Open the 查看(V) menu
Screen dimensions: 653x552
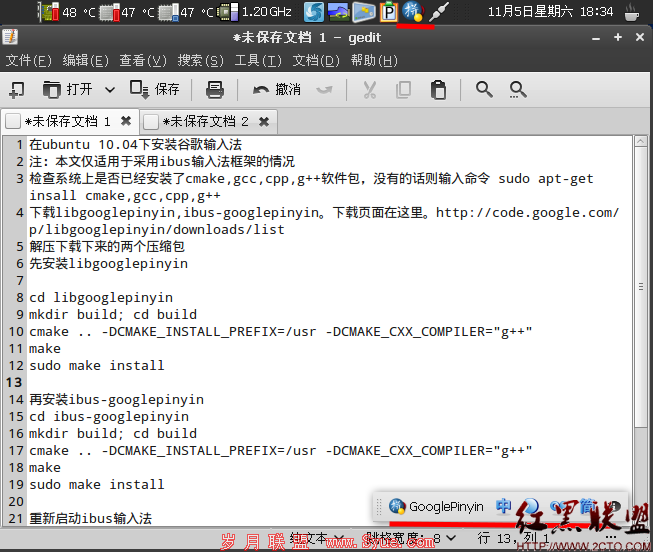142,61
